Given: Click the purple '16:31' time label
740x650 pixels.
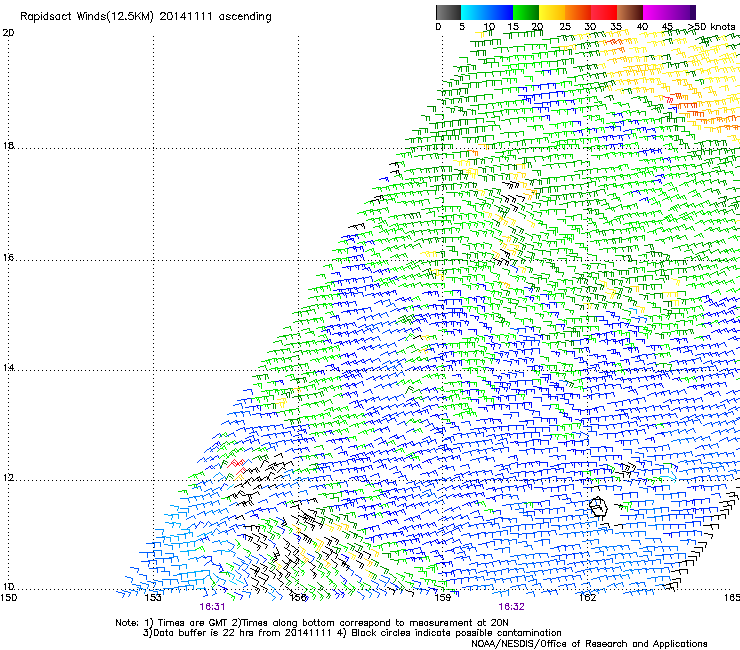Looking at the screenshot, I should (212, 607).
